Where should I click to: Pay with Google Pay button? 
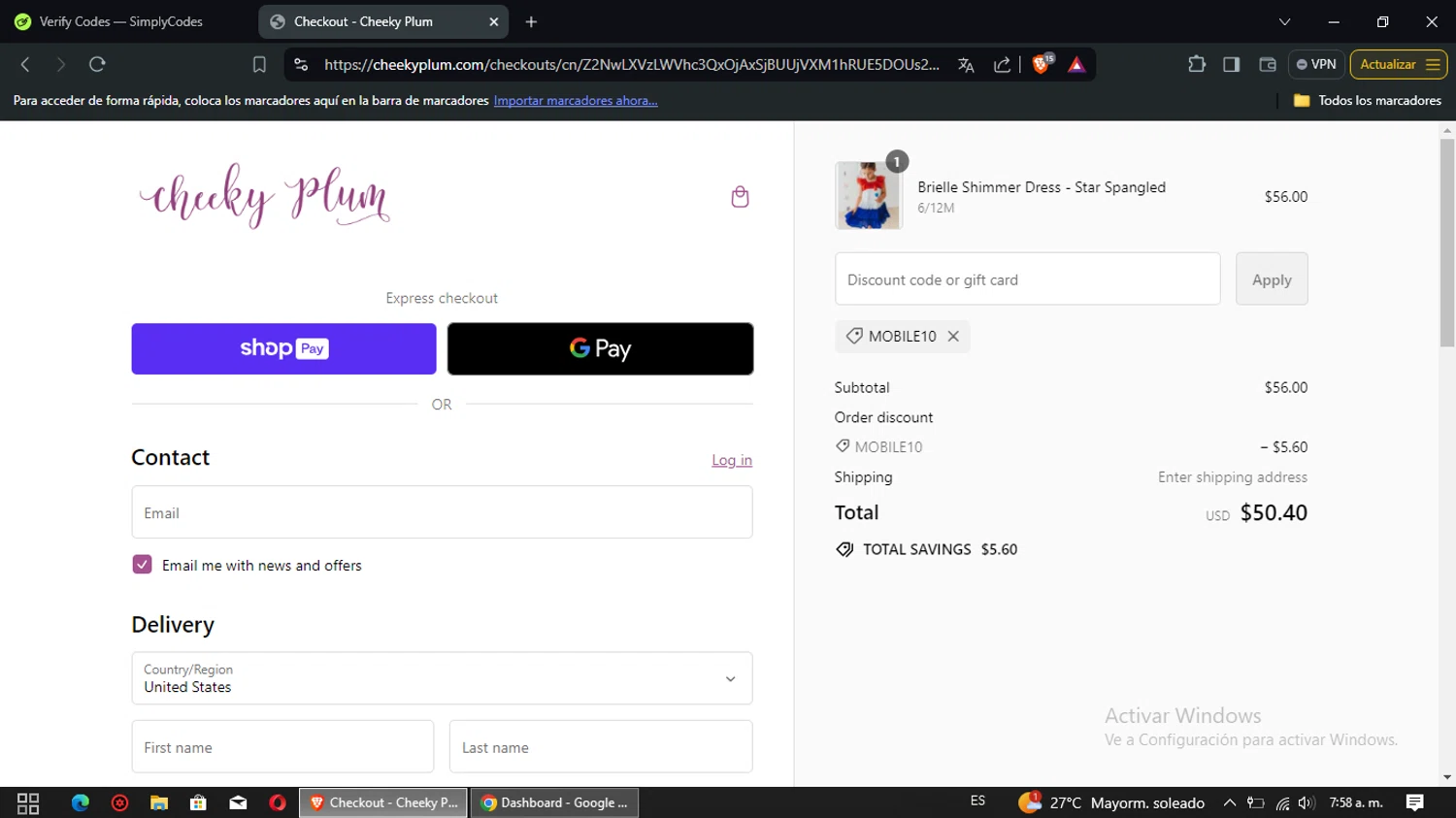[600, 348]
